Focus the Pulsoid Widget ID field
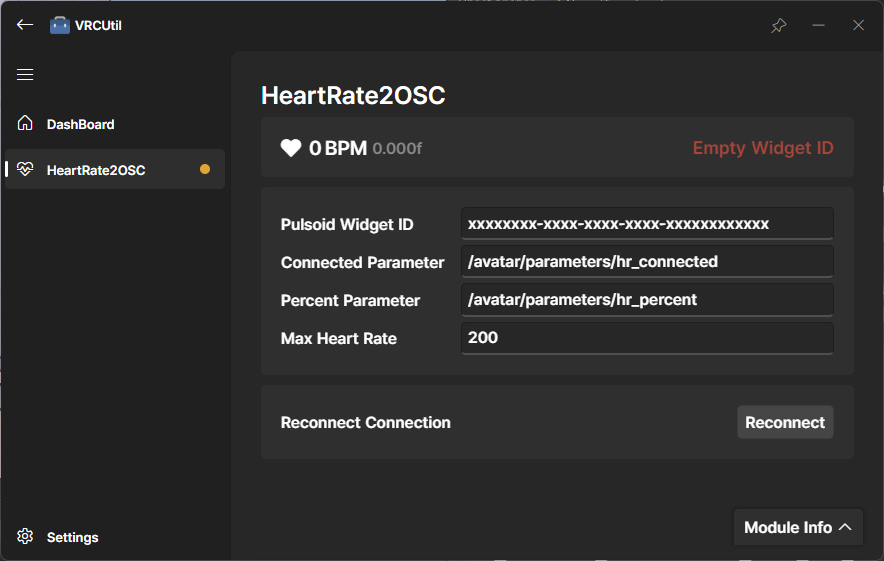This screenshot has width=884, height=561. point(647,224)
